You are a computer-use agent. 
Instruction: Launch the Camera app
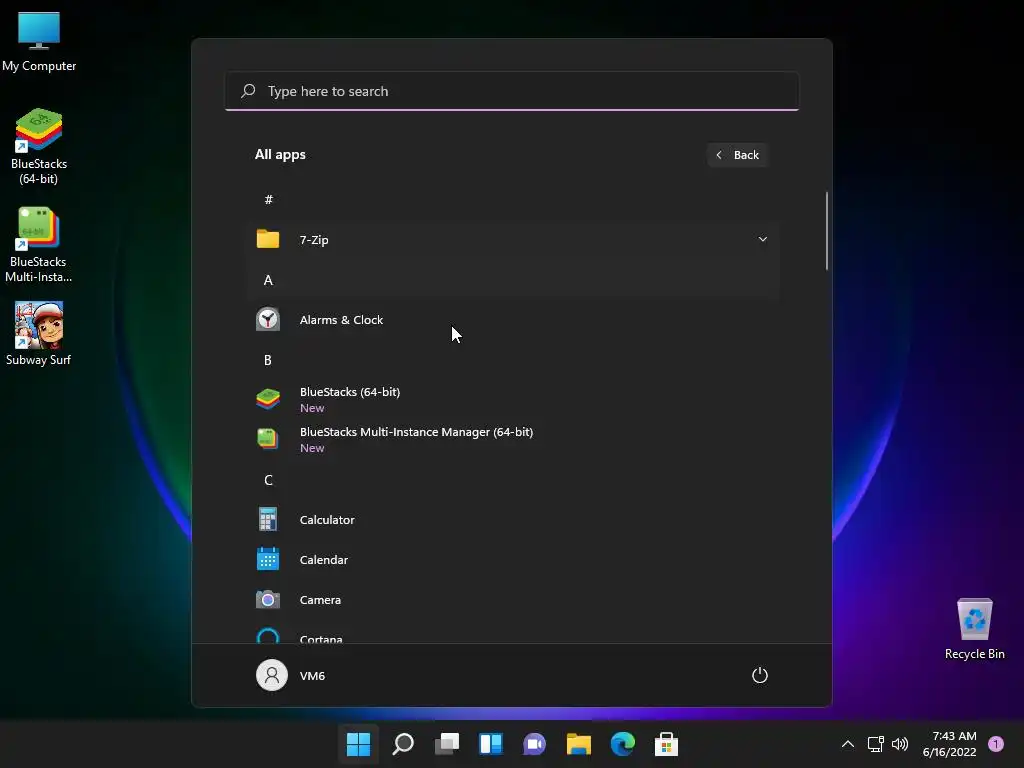[513, 600]
